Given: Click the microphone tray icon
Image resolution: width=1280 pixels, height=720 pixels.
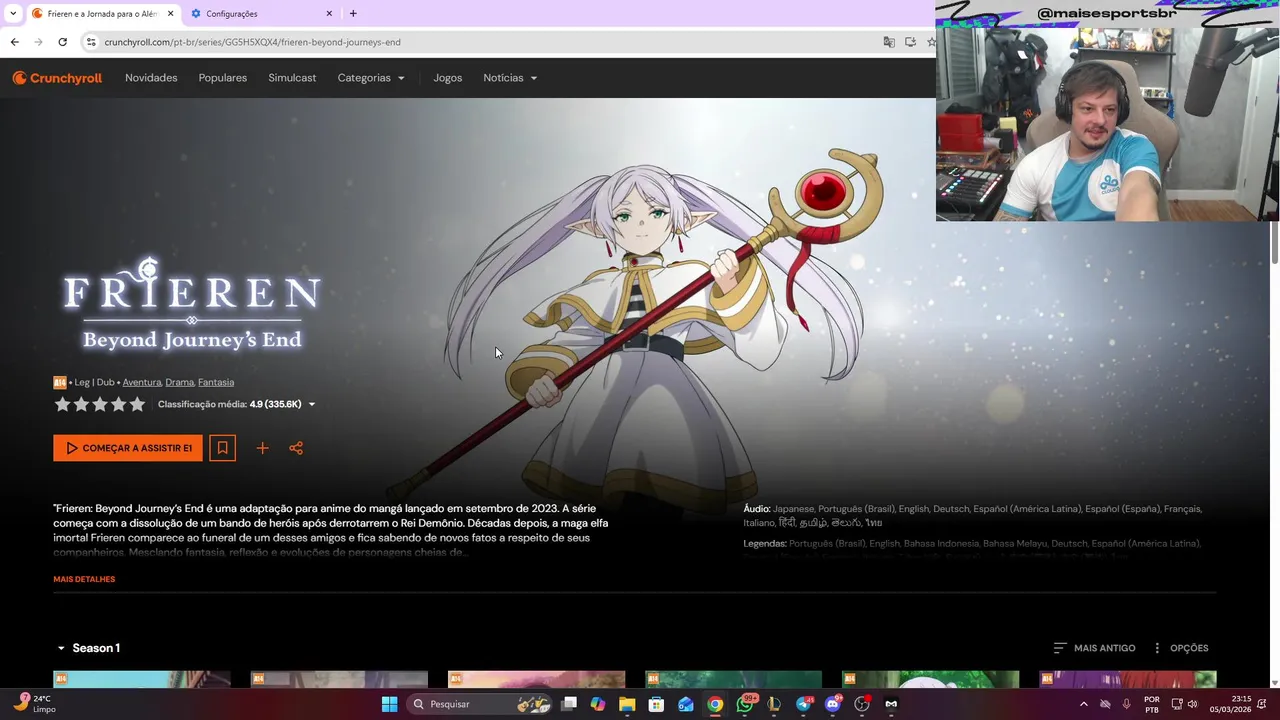Looking at the screenshot, I should [x=1127, y=704].
